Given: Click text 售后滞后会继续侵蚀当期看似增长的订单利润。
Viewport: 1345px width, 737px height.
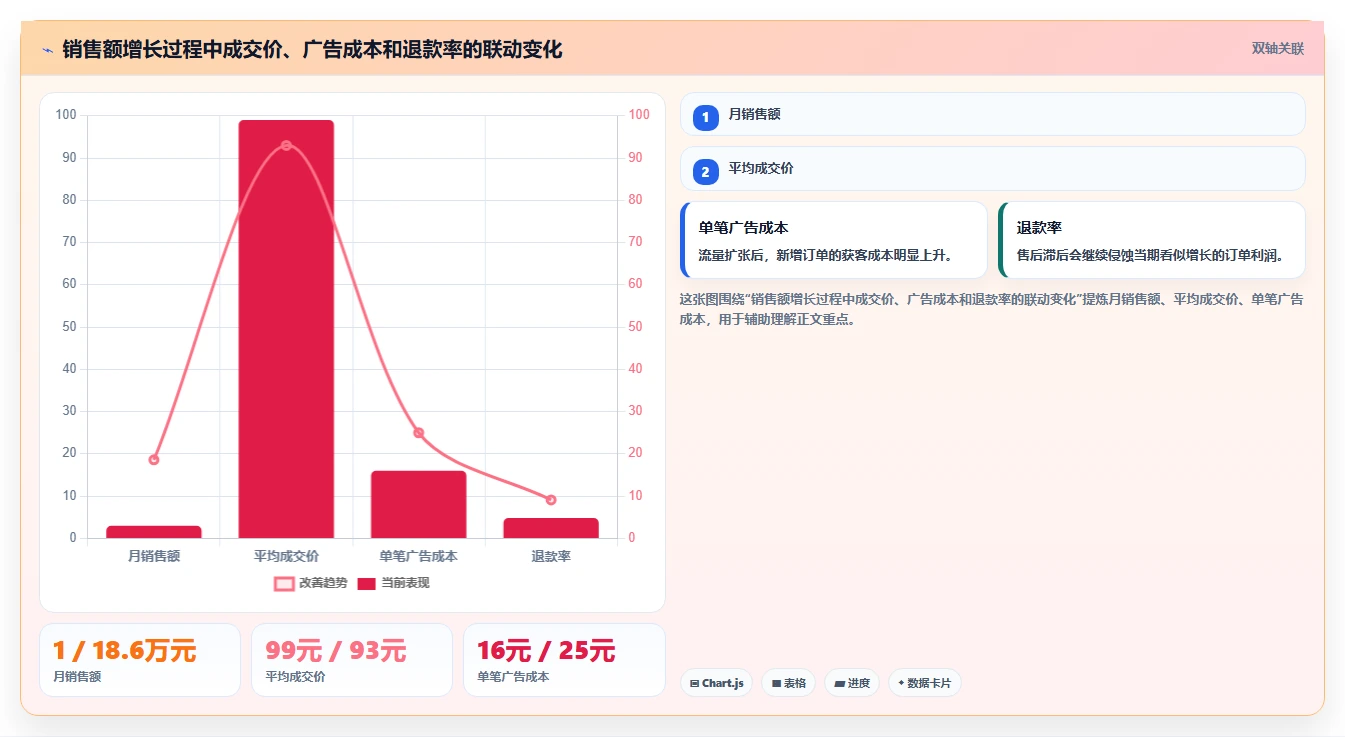Looking at the screenshot, I should click(x=1150, y=256).
